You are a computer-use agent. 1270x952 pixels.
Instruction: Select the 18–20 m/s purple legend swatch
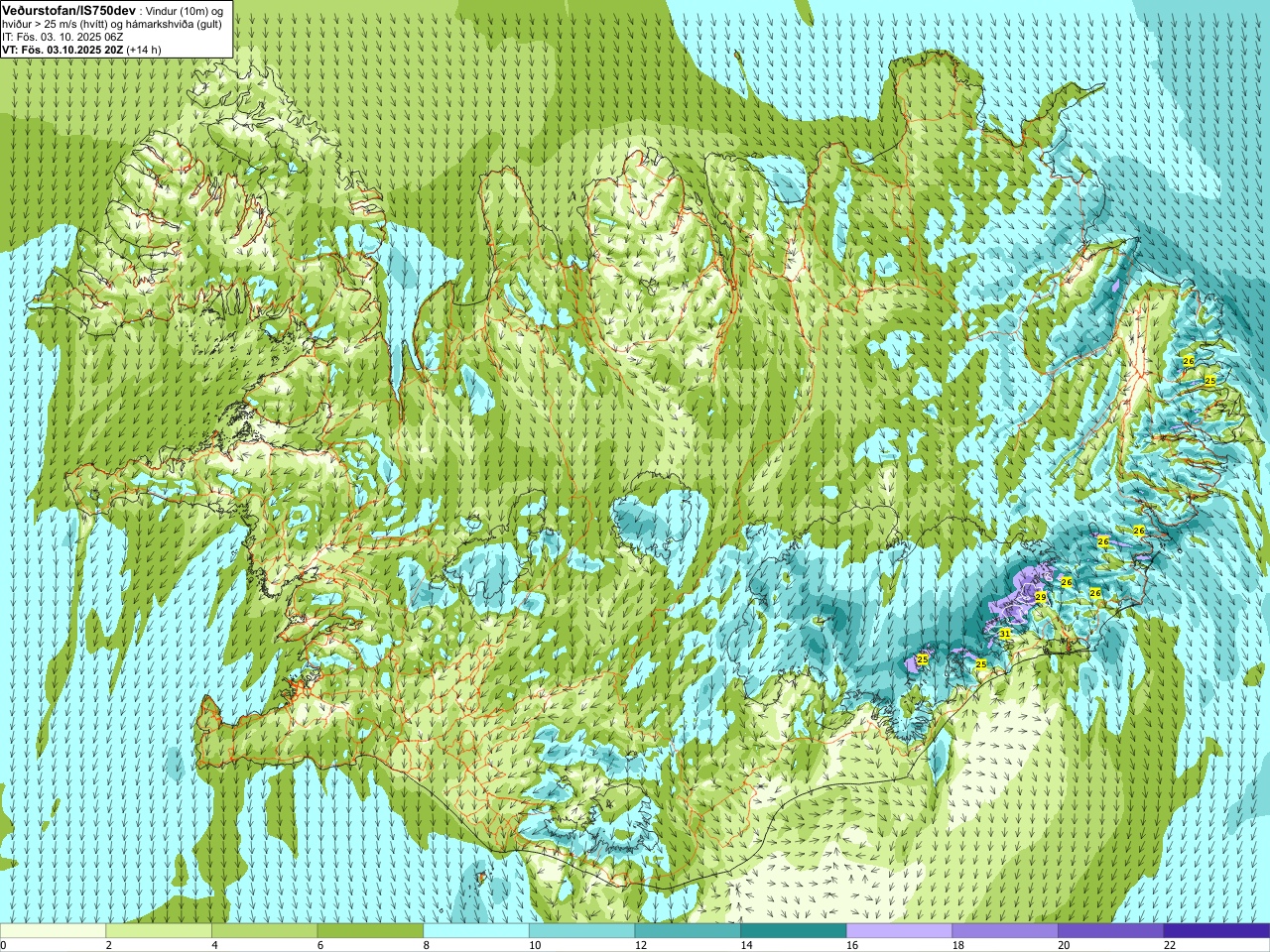point(1004,930)
